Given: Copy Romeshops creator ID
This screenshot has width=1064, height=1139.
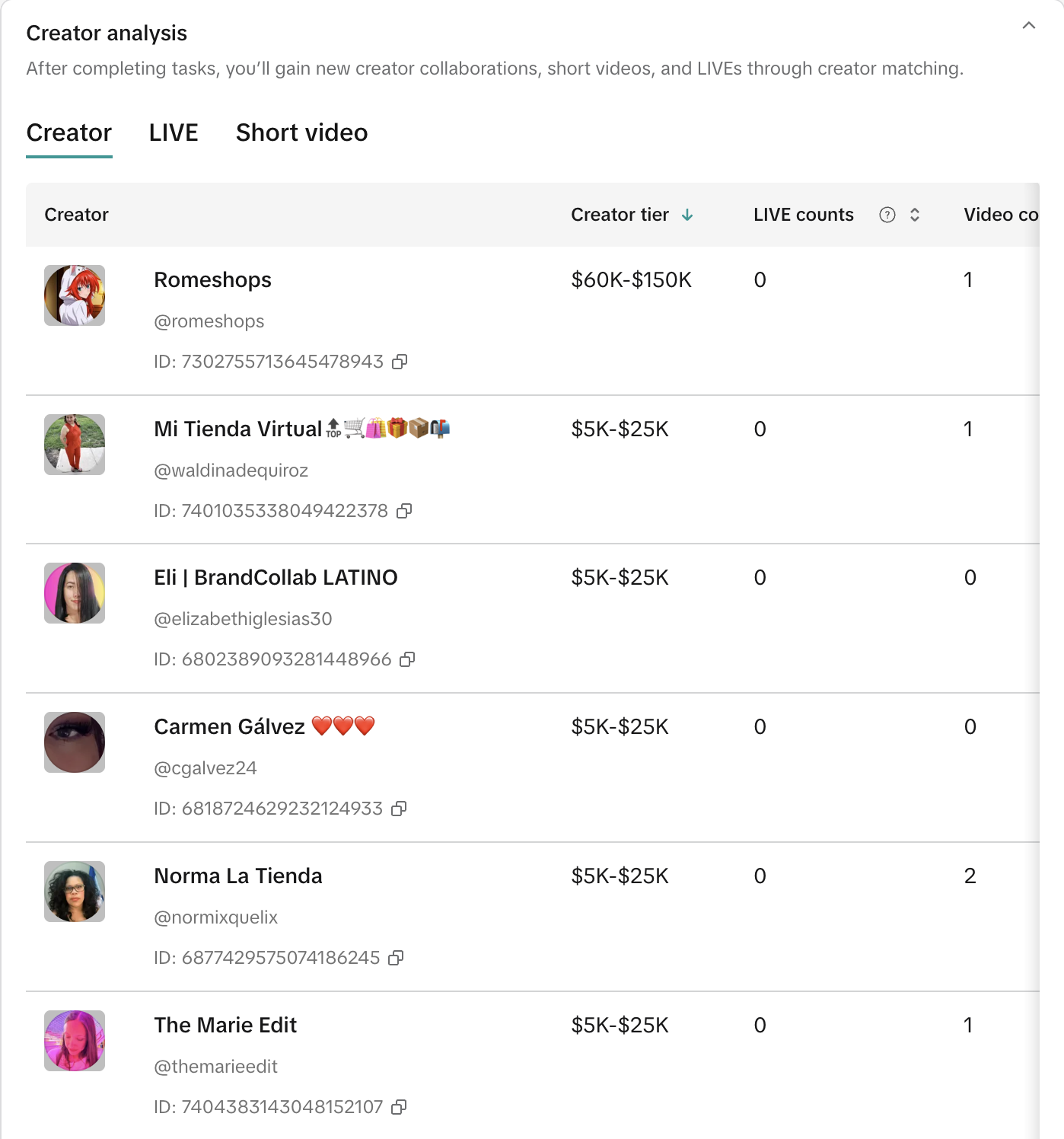Looking at the screenshot, I should (x=400, y=362).
